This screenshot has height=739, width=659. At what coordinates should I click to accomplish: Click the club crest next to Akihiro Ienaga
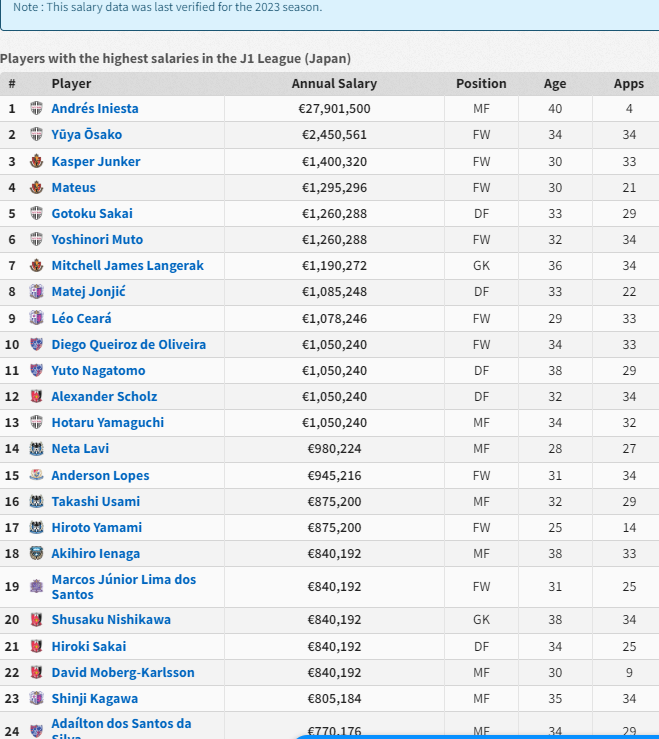(37, 554)
